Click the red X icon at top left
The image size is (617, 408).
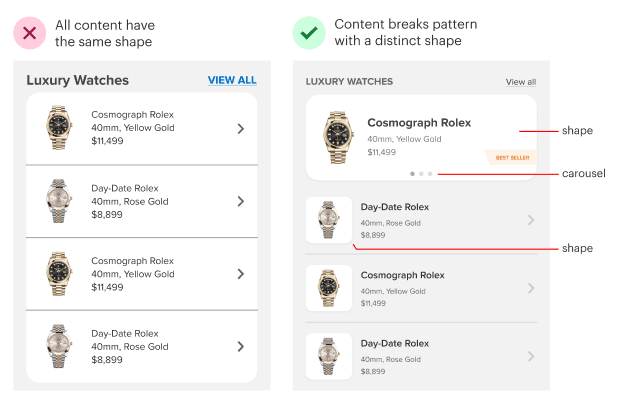pos(30,33)
